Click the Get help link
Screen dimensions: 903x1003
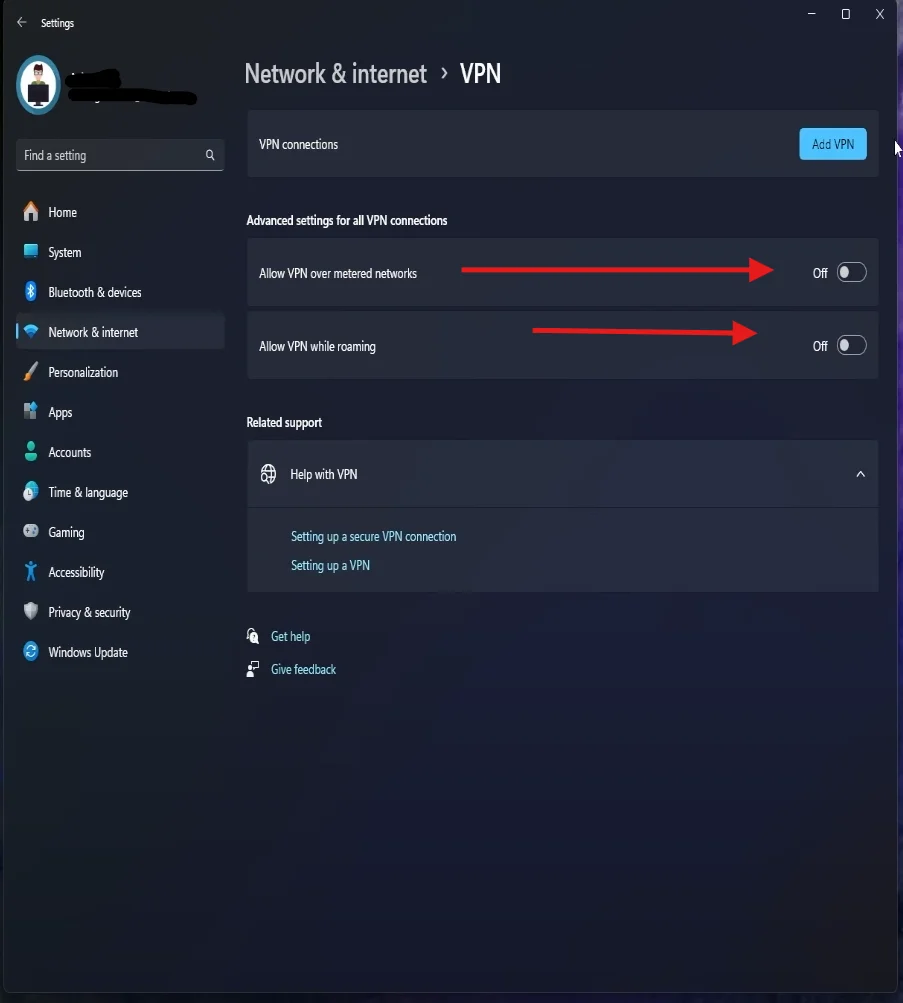coord(290,636)
